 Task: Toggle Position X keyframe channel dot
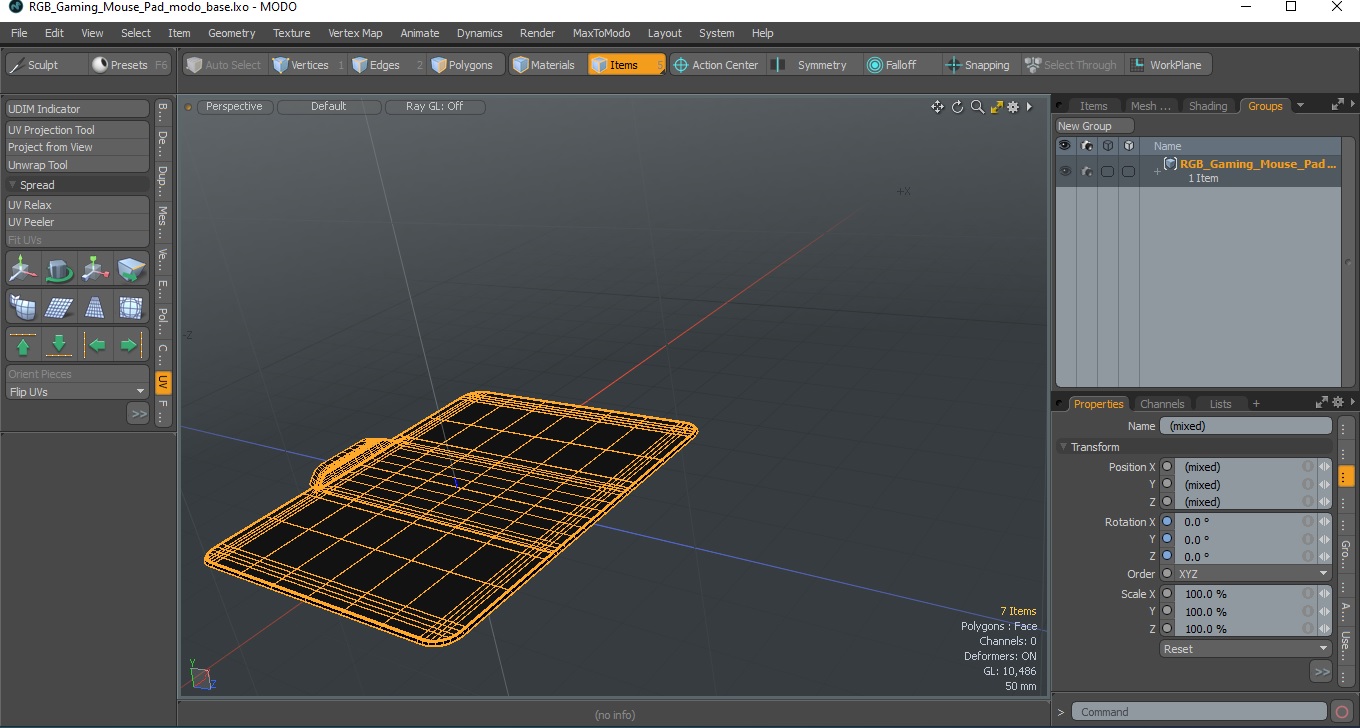1167,467
